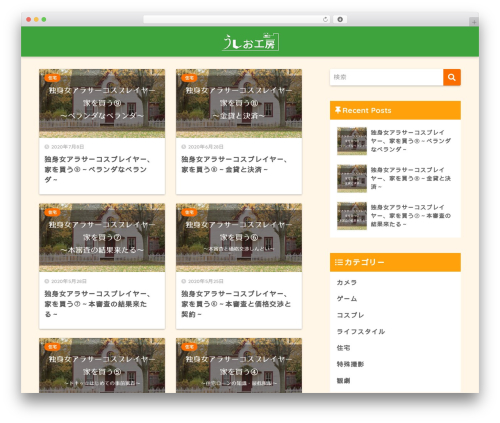Click the reload icon in address bar
The image size is (500, 423).
click(325, 19)
